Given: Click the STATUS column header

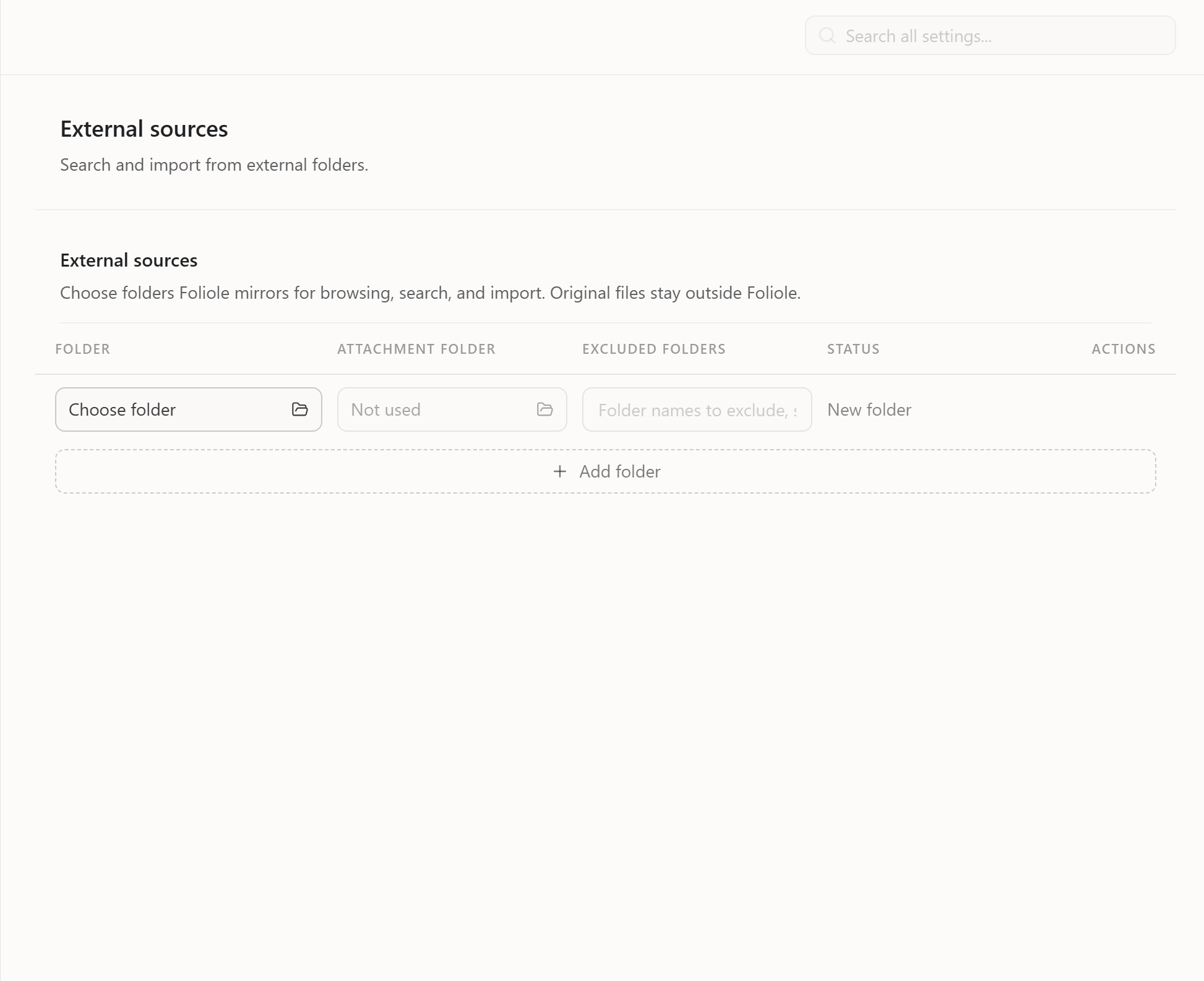Looking at the screenshot, I should point(853,349).
